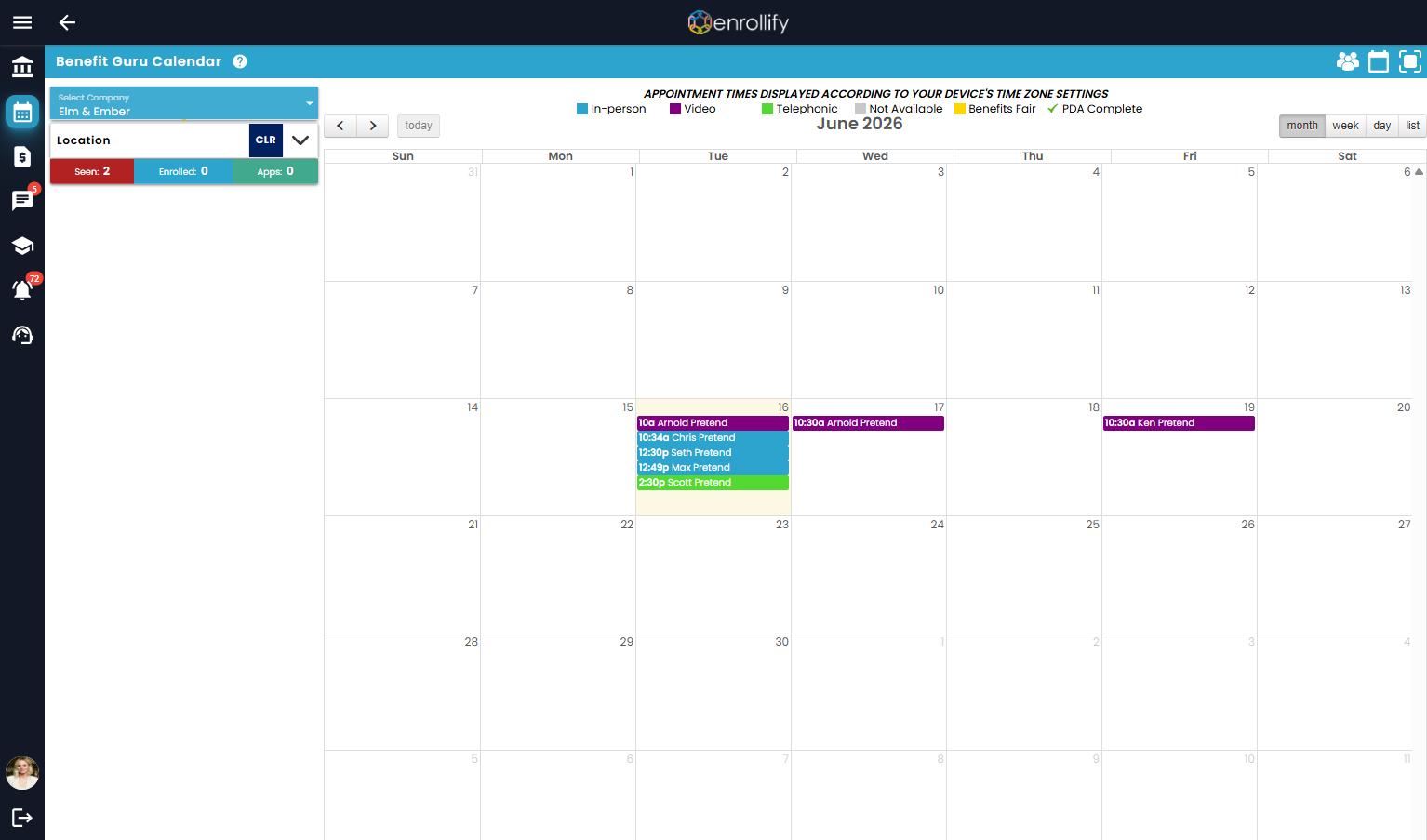Image resolution: width=1427 pixels, height=840 pixels.
Task: Click the Seen: 2 counter
Action: click(x=92, y=171)
